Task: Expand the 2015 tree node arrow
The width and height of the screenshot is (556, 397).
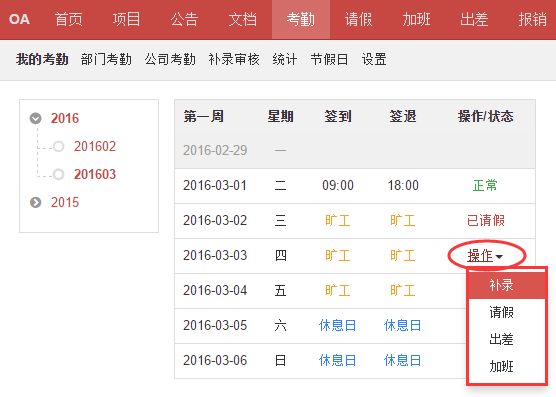Action: [x=35, y=202]
